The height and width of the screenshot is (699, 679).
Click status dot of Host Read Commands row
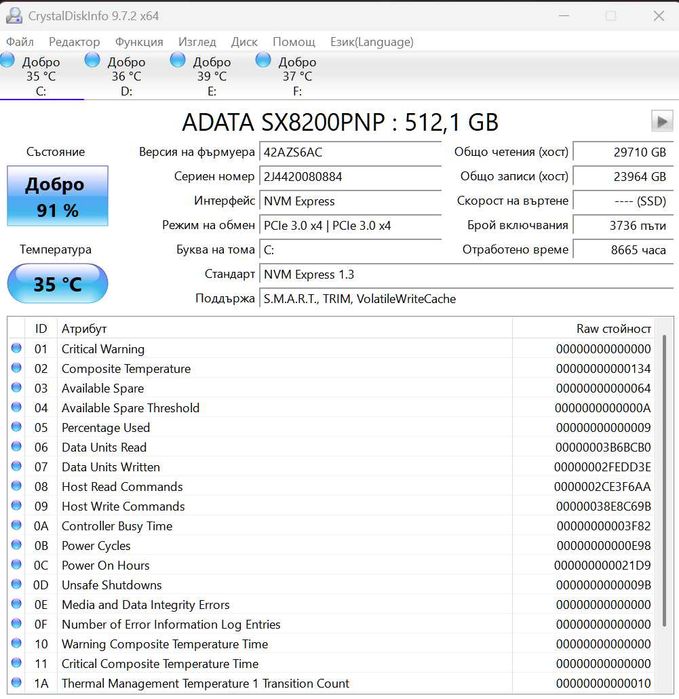16,485
